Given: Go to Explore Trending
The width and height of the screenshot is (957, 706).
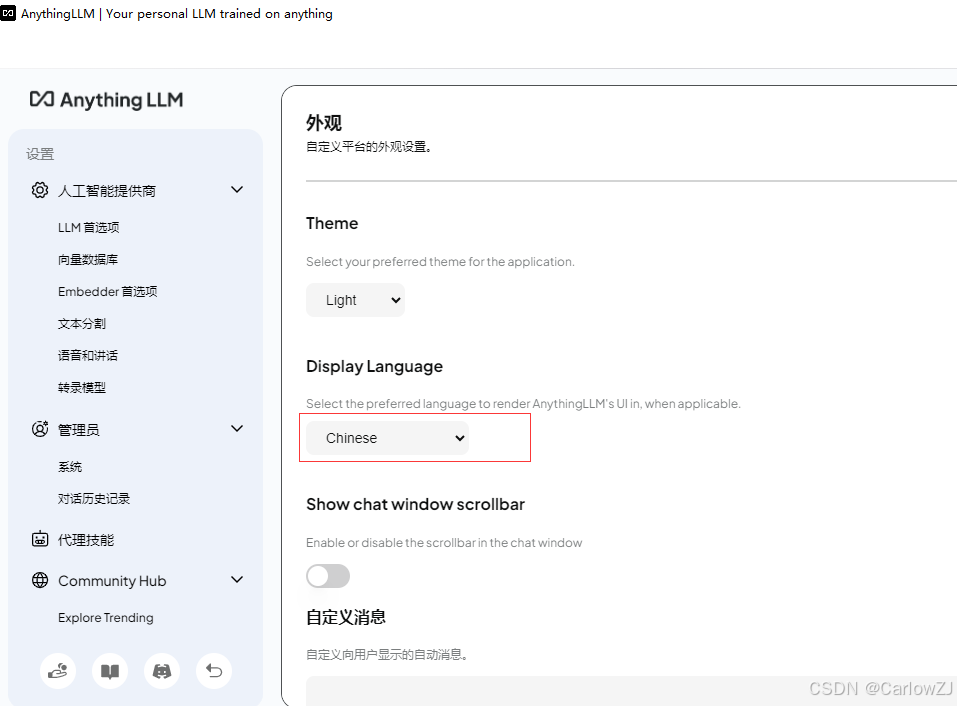Looking at the screenshot, I should [x=105, y=617].
